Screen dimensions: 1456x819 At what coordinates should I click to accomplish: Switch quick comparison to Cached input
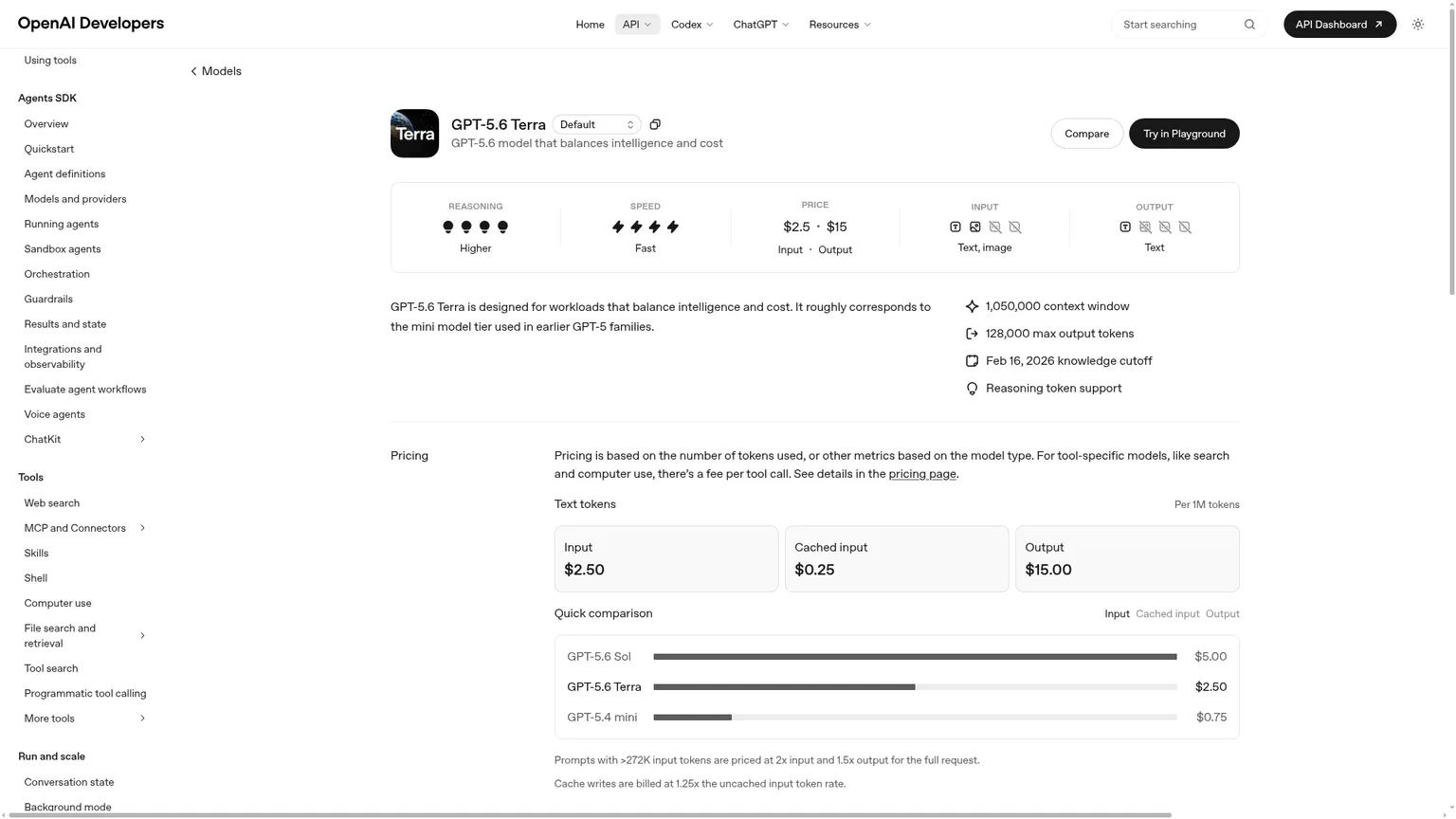coord(1167,614)
